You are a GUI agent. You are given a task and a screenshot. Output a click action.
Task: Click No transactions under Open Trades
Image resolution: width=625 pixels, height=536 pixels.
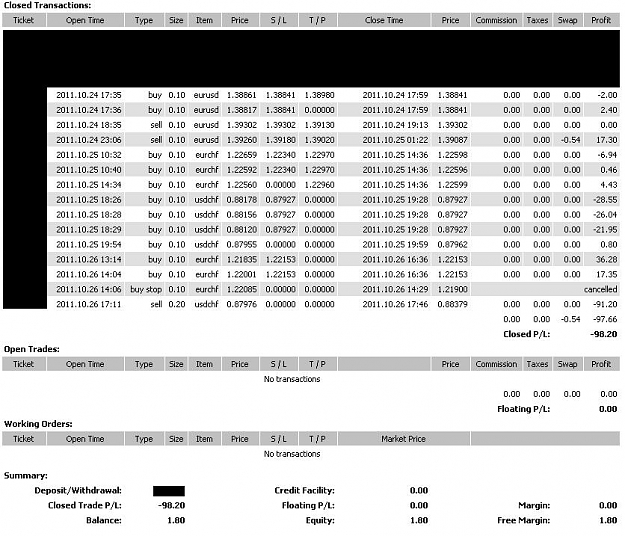pyautogui.click(x=292, y=379)
